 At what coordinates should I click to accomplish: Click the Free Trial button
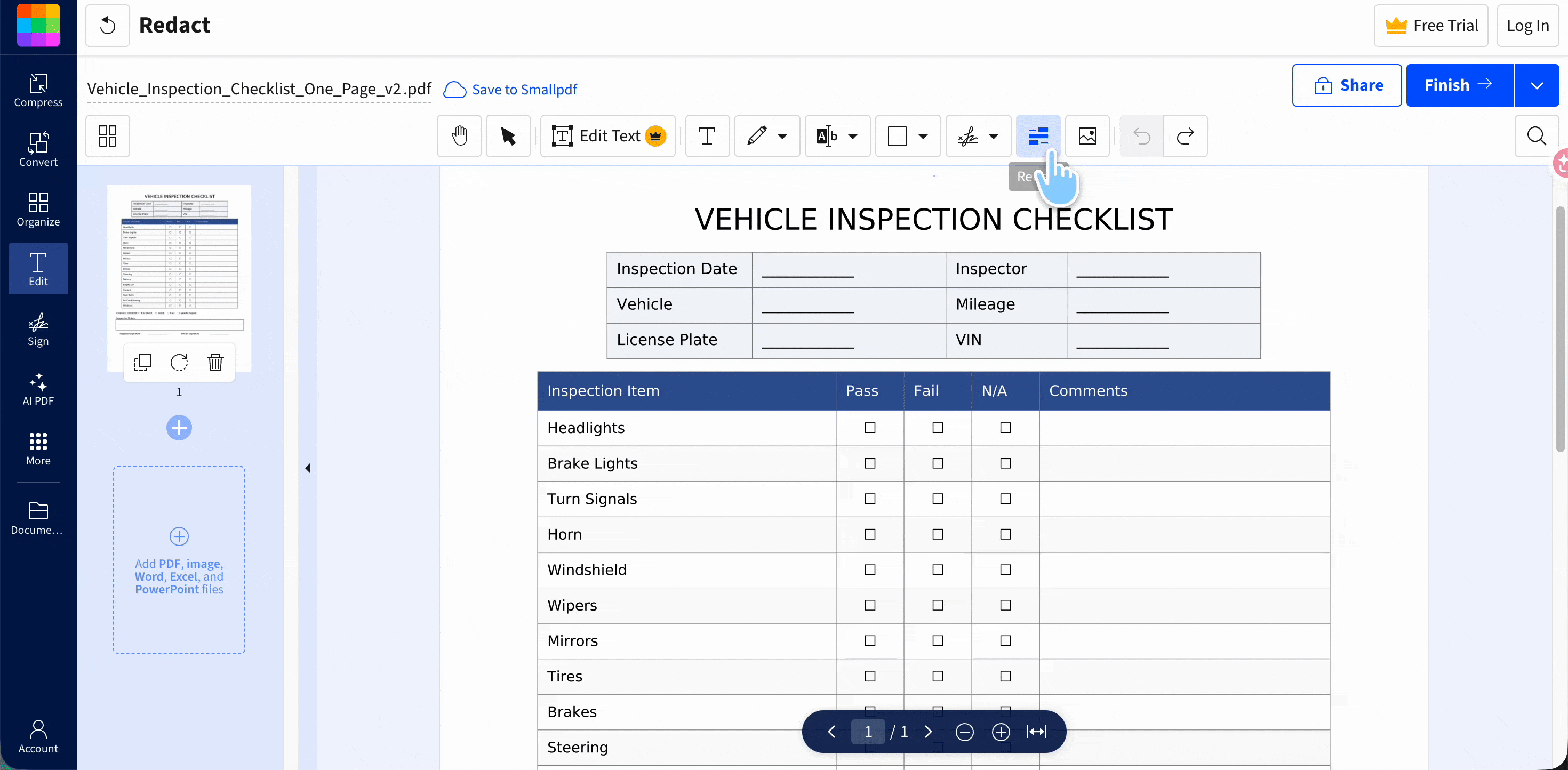(1431, 26)
